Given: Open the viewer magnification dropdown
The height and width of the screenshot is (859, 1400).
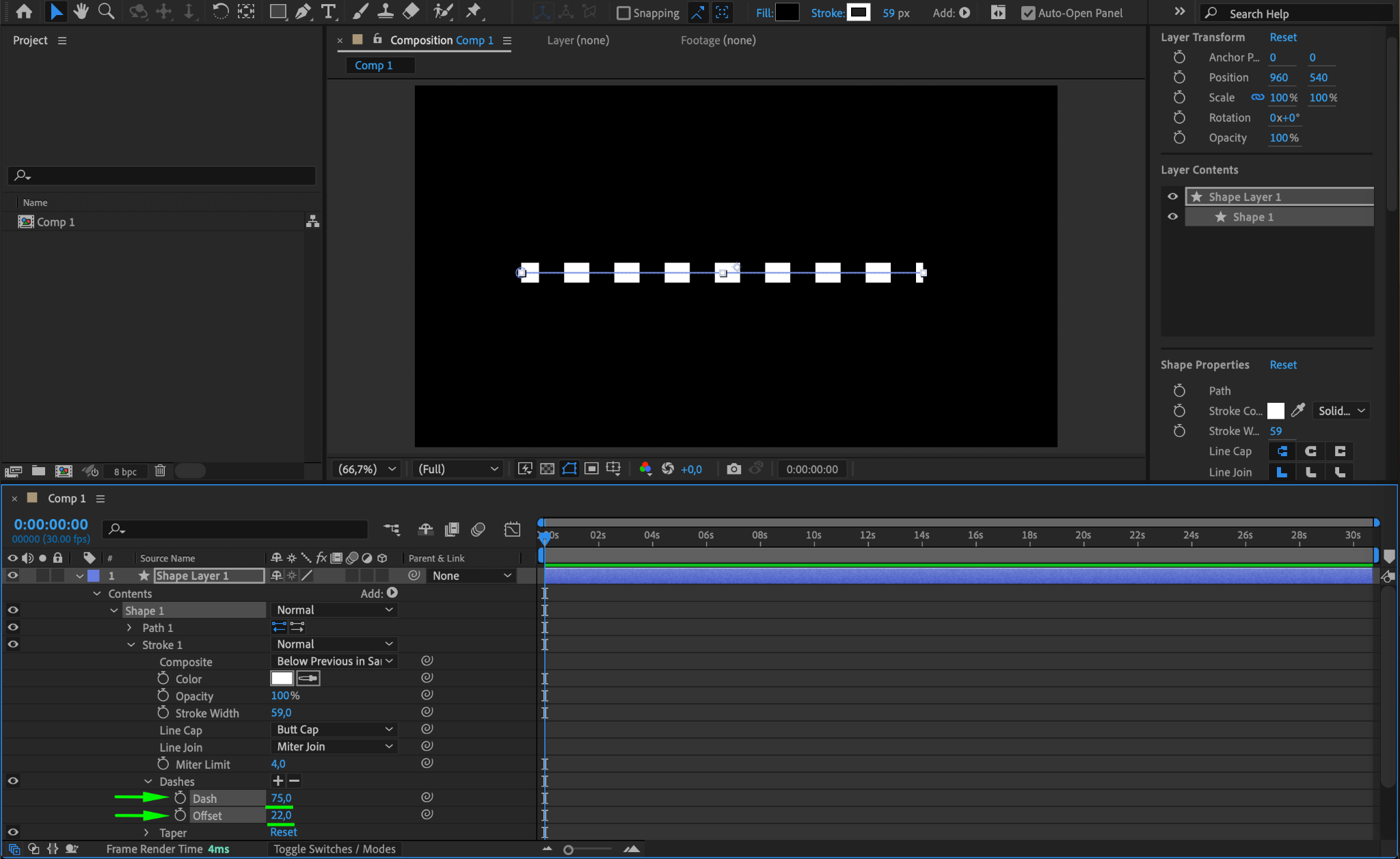Looking at the screenshot, I should pyautogui.click(x=367, y=468).
